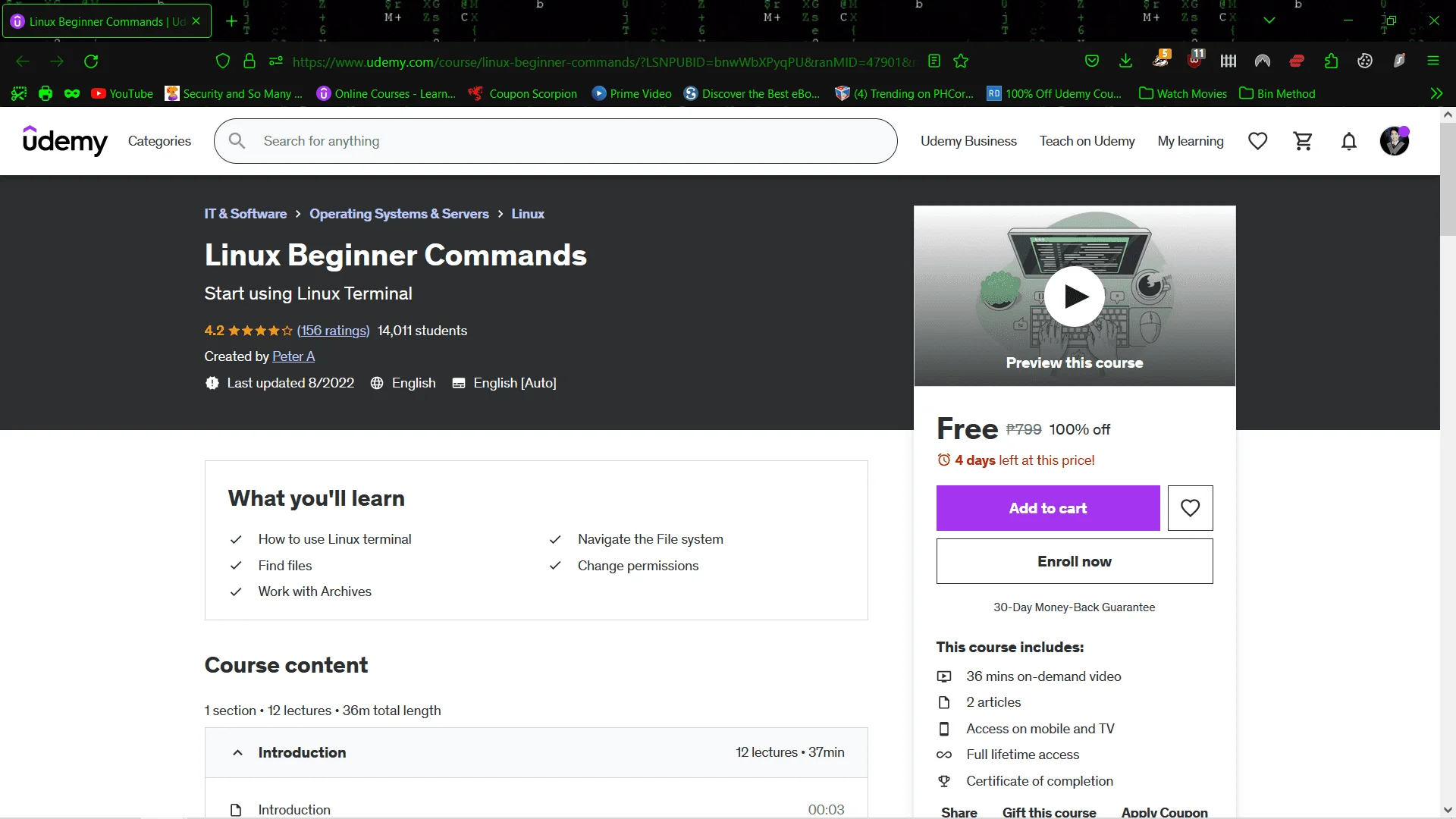Open the Bin Method bookmark folder
Image resolution: width=1456 pixels, height=819 pixels.
point(1277,94)
